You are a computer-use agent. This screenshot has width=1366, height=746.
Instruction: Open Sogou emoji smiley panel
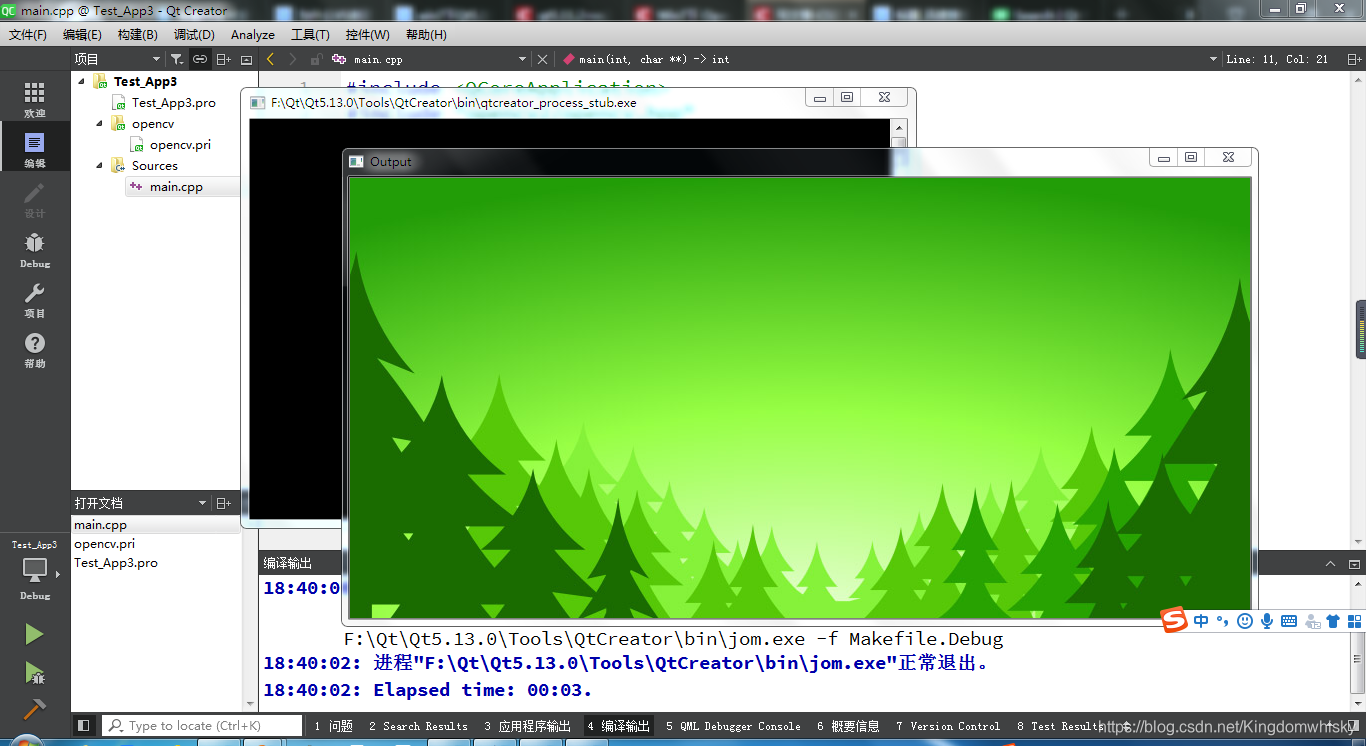point(1244,621)
